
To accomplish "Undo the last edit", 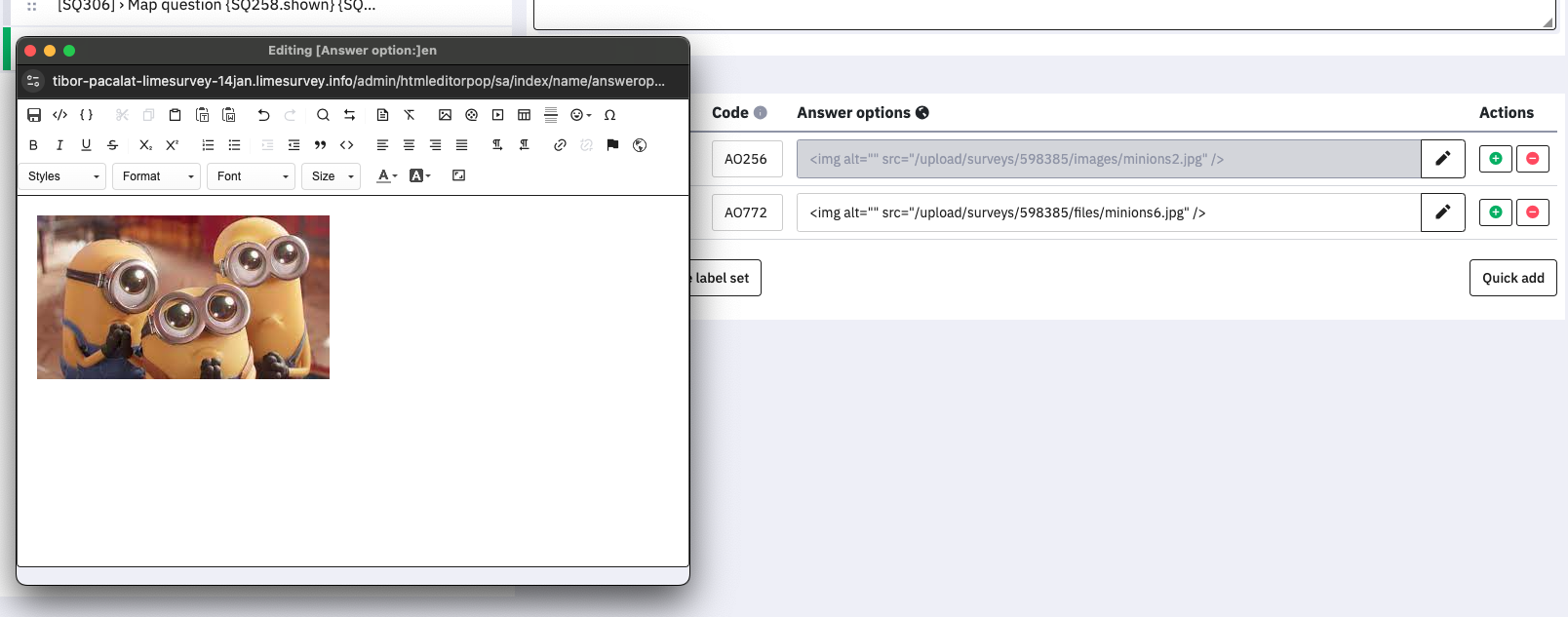I will pos(263,115).
